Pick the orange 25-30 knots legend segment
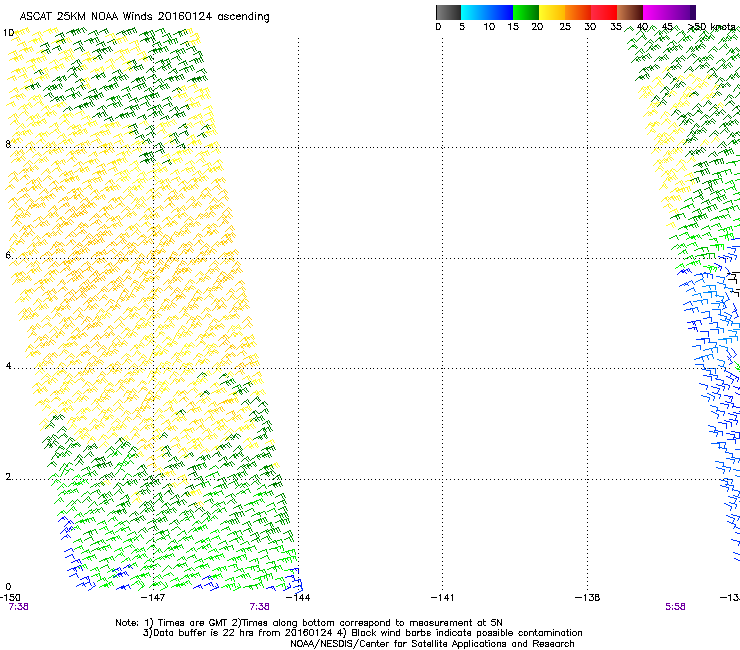 [x=578, y=12]
